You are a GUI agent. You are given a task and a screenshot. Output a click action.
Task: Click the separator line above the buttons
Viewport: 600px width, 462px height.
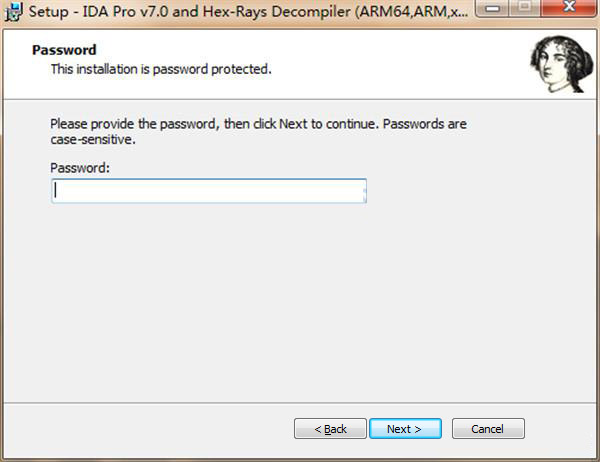[300, 401]
